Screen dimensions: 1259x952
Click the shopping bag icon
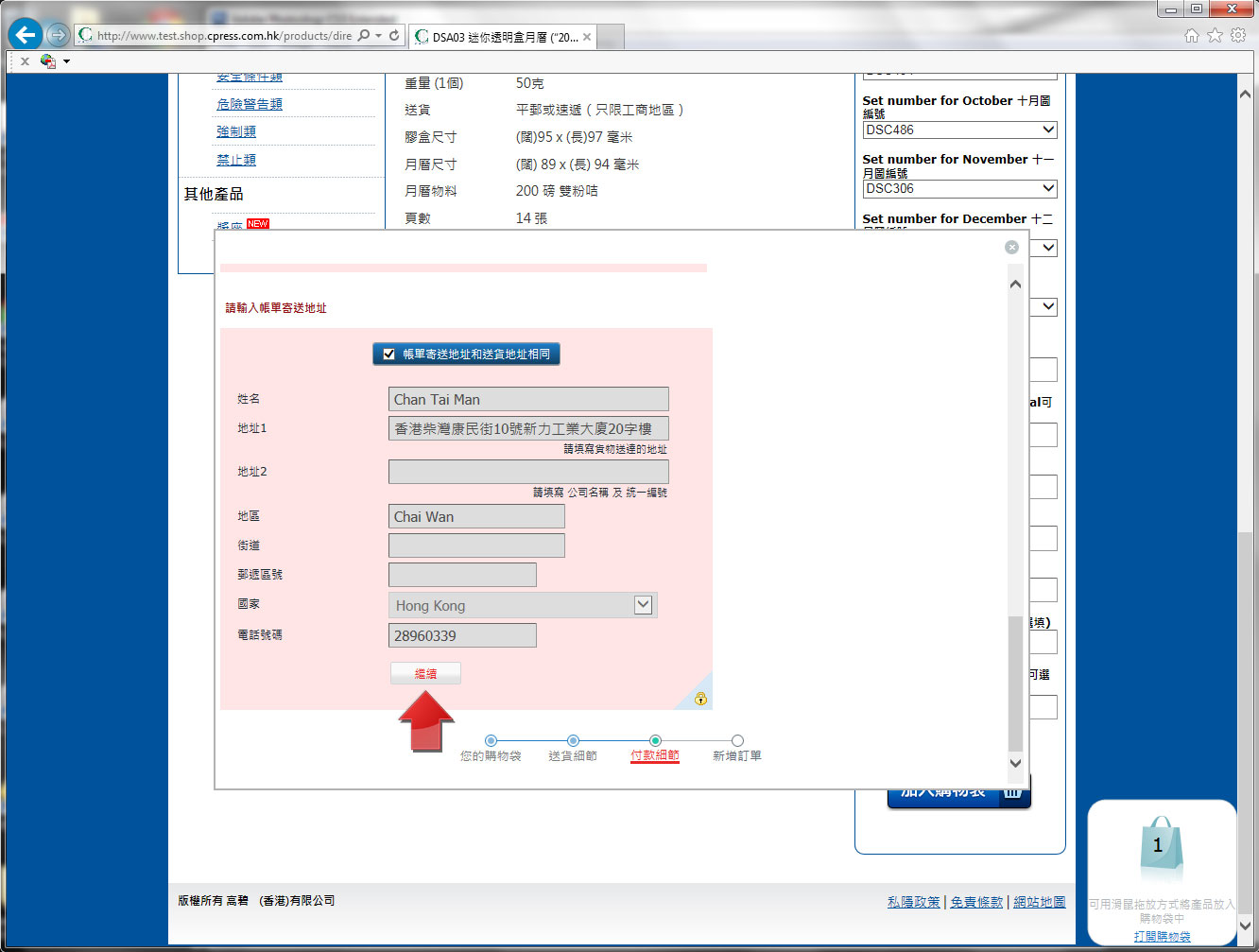(x=1160, y=848)
